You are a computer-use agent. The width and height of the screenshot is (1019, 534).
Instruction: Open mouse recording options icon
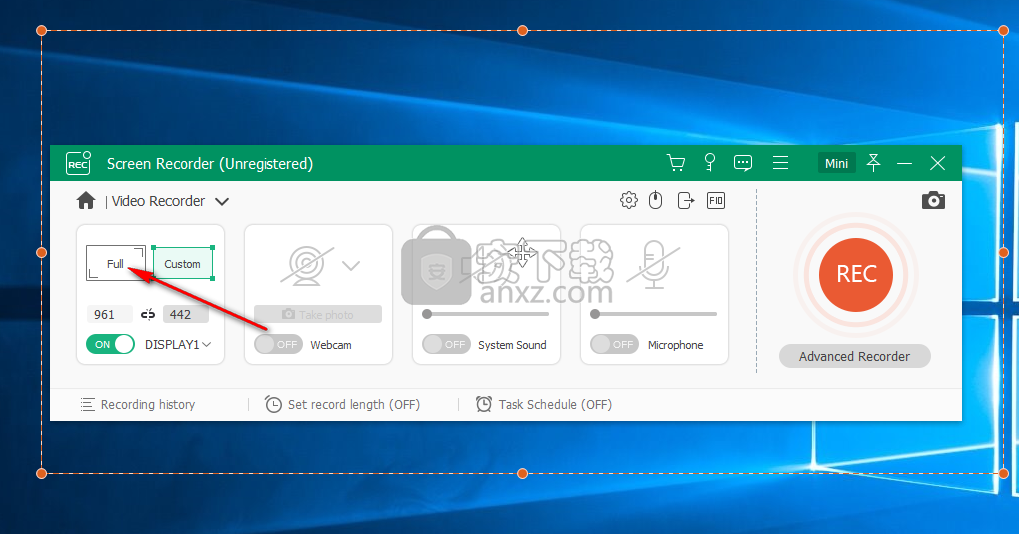pos(656,200)
